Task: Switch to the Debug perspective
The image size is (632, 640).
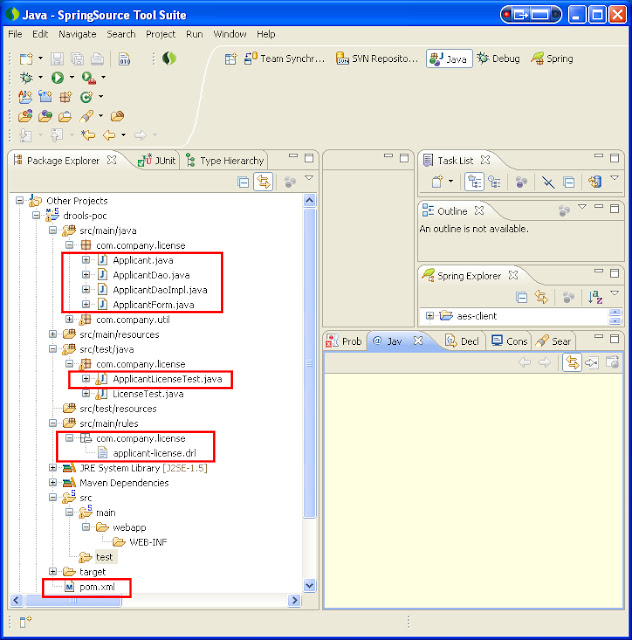Action: [499, 59]
